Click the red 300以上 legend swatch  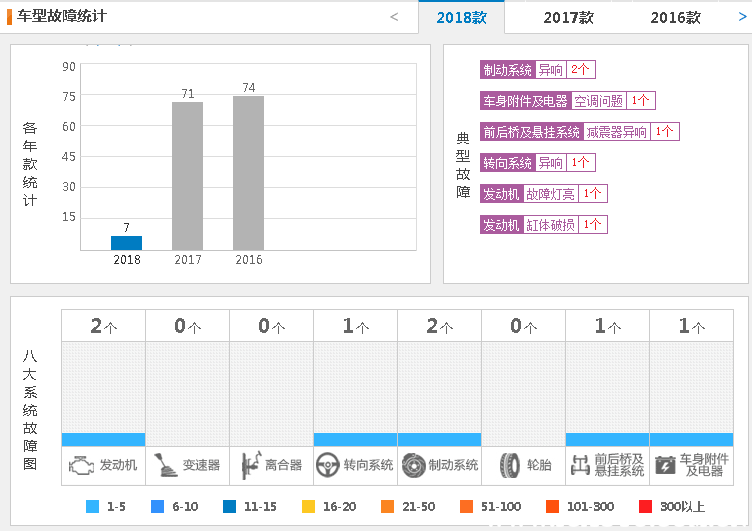[645, 507]
